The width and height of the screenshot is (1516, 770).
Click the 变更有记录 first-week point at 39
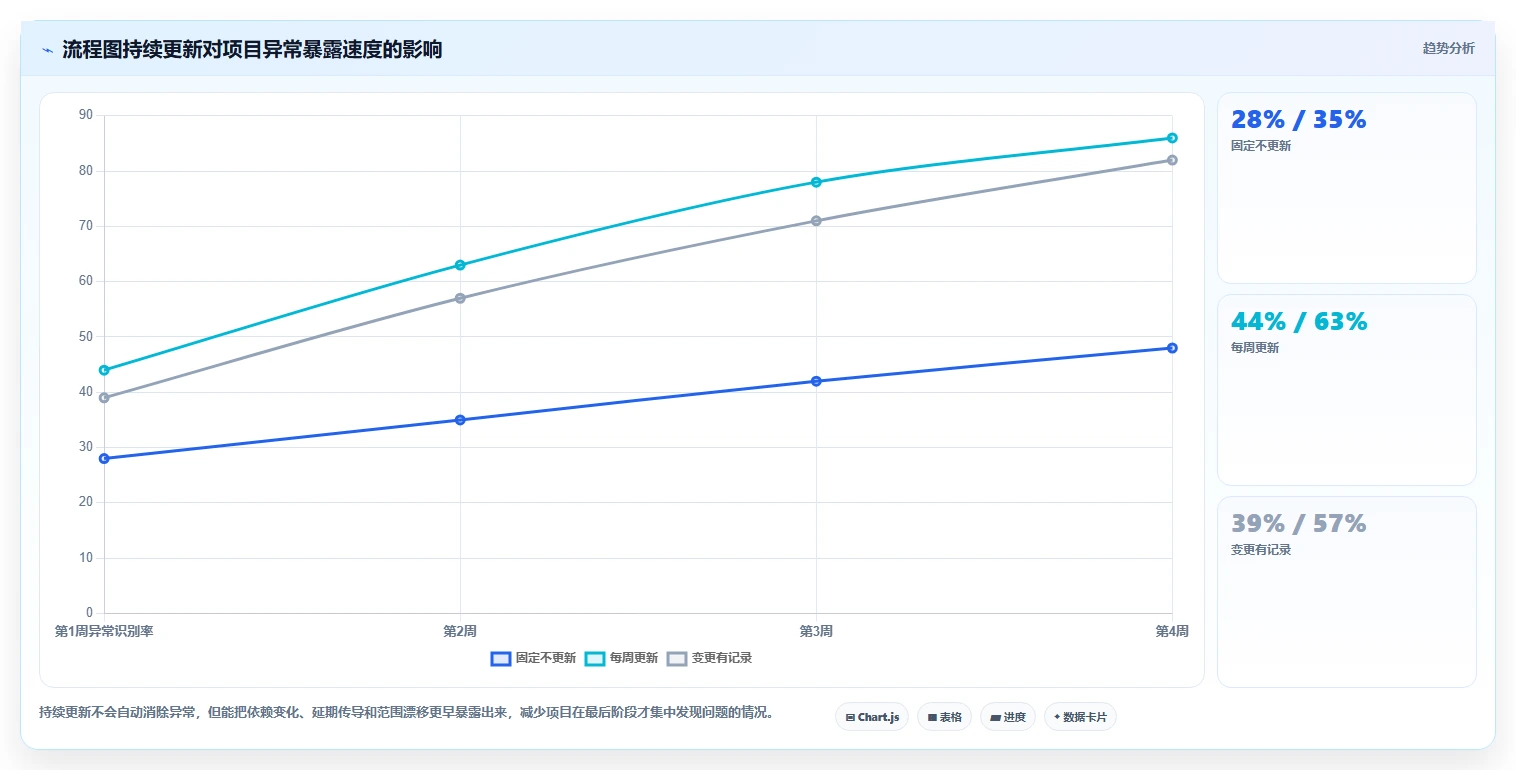(104, 398)
